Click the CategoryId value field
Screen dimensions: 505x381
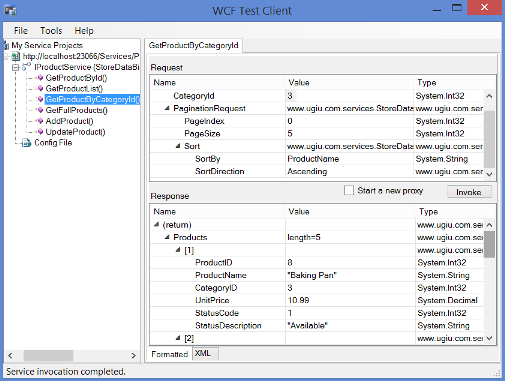click(x=350, y=96)
